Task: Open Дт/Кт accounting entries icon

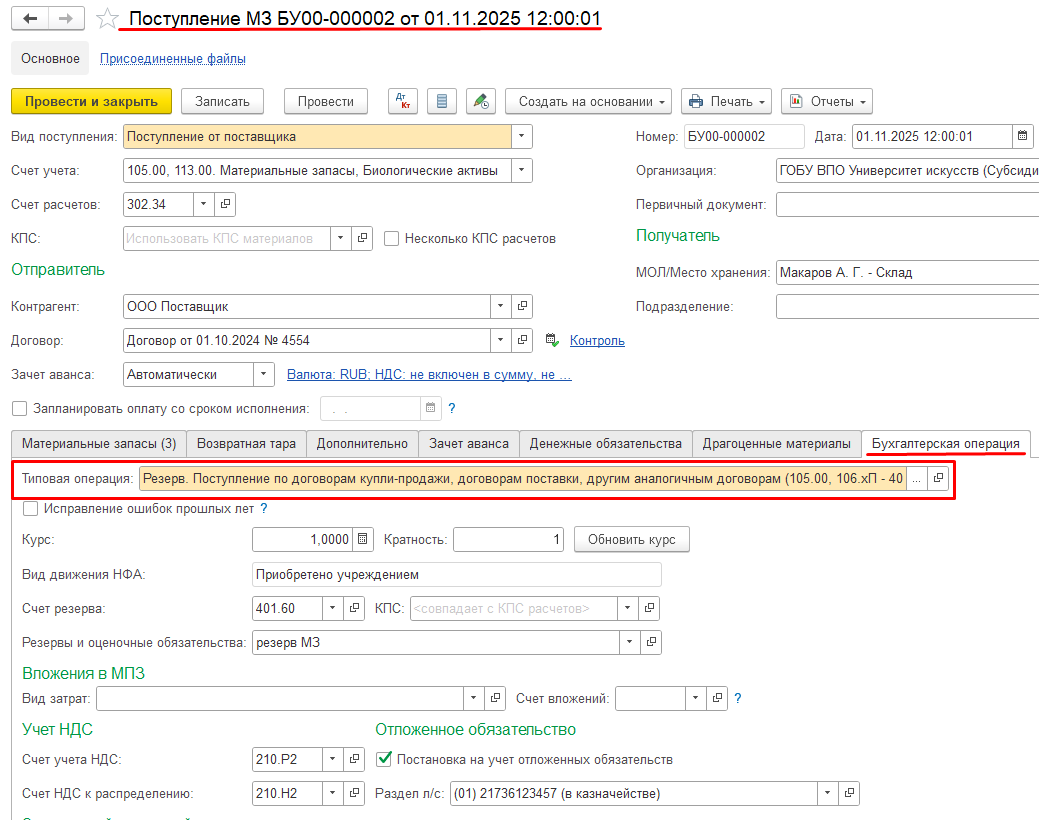Action: (x=403, y=101)
